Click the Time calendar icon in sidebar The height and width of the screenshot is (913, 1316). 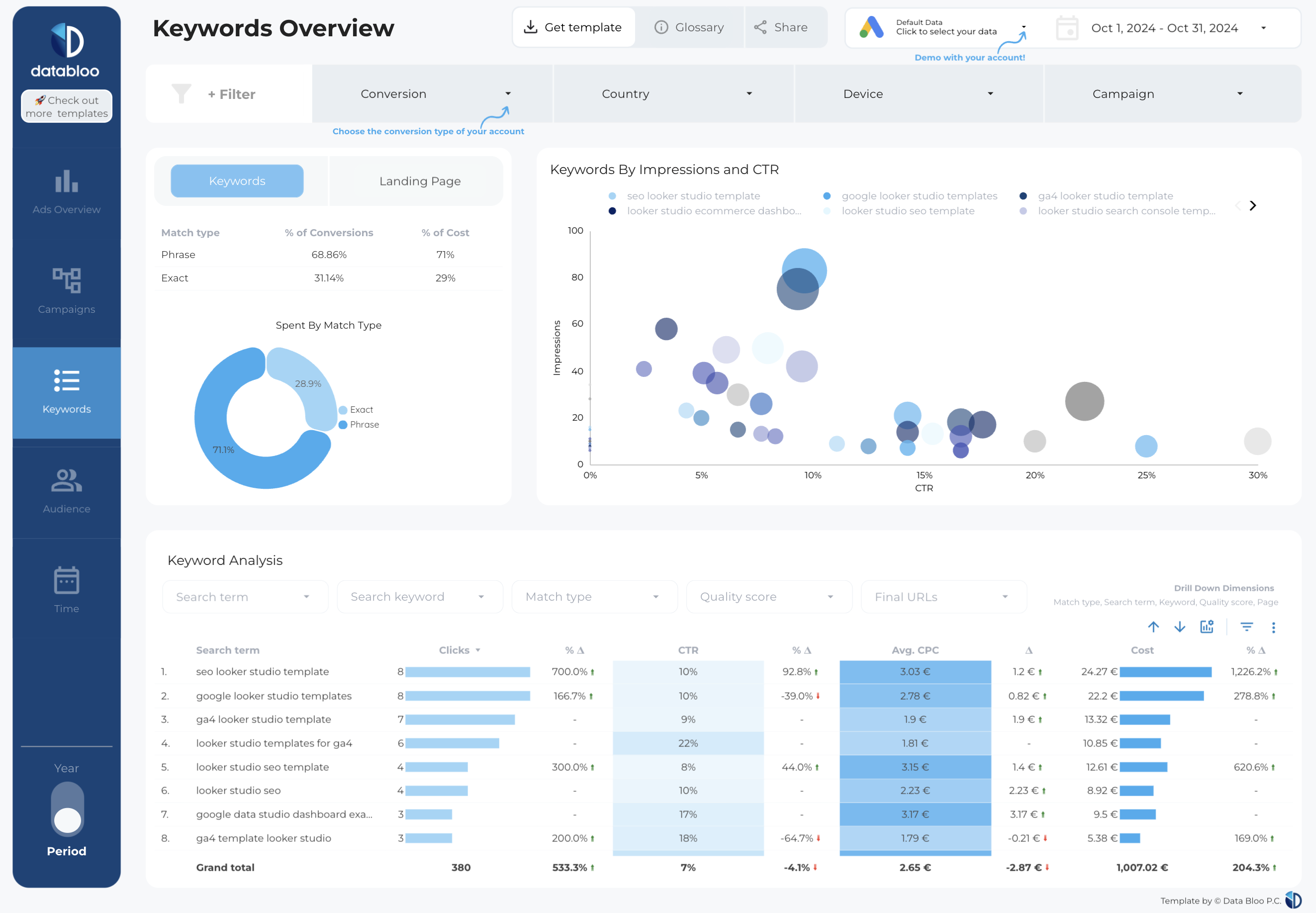tap(66, 579)
